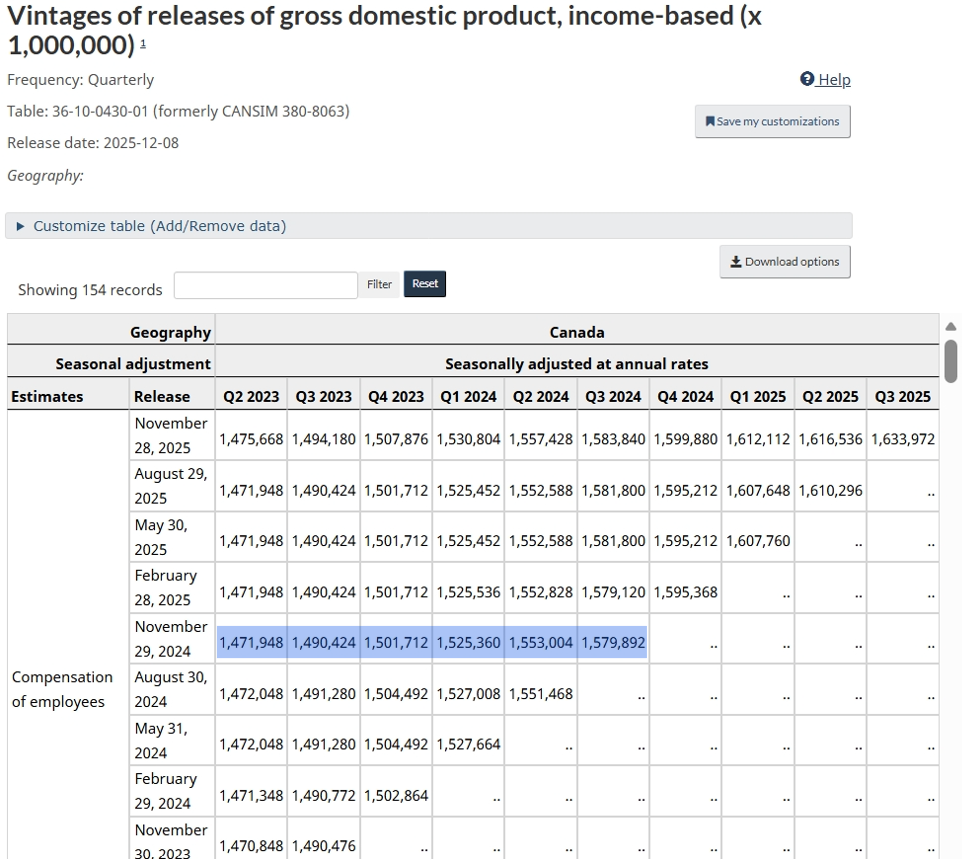Open Download options
Image resolution: width=962 pixels, height=859 pixels.
point(784,261)
